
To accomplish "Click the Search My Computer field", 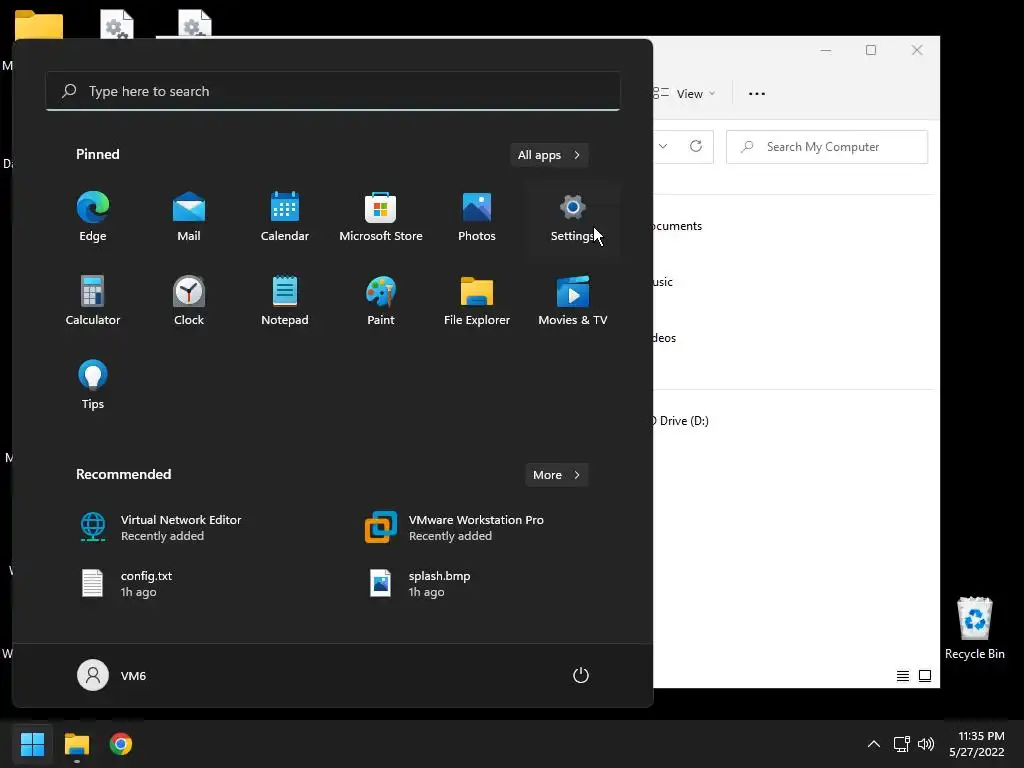I will pyautogui.click(x=827, y=147).
